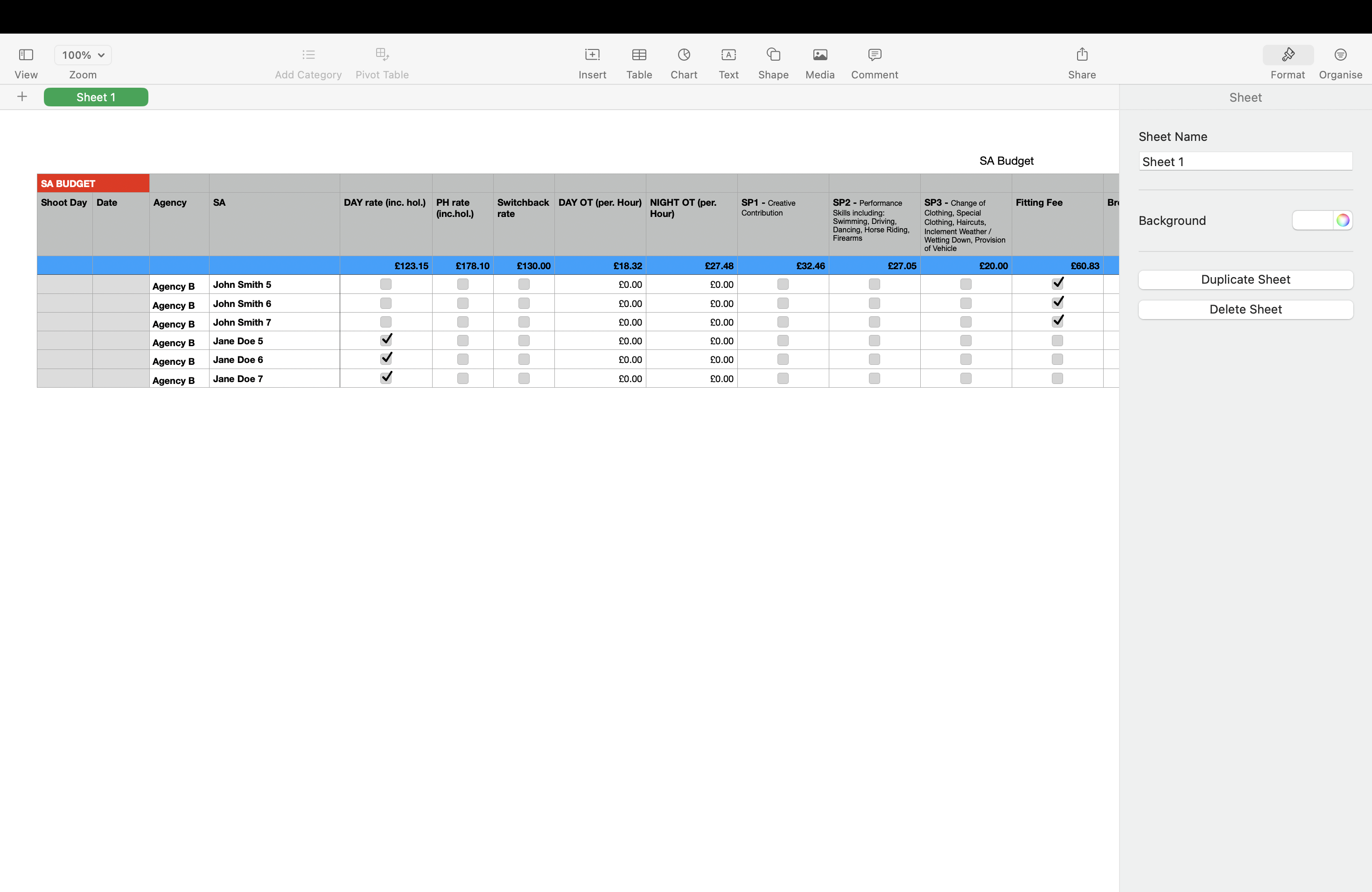Select the Sheet 1 tab
The width and height of the screenshot is (1372, 892).
click(96, 97)
